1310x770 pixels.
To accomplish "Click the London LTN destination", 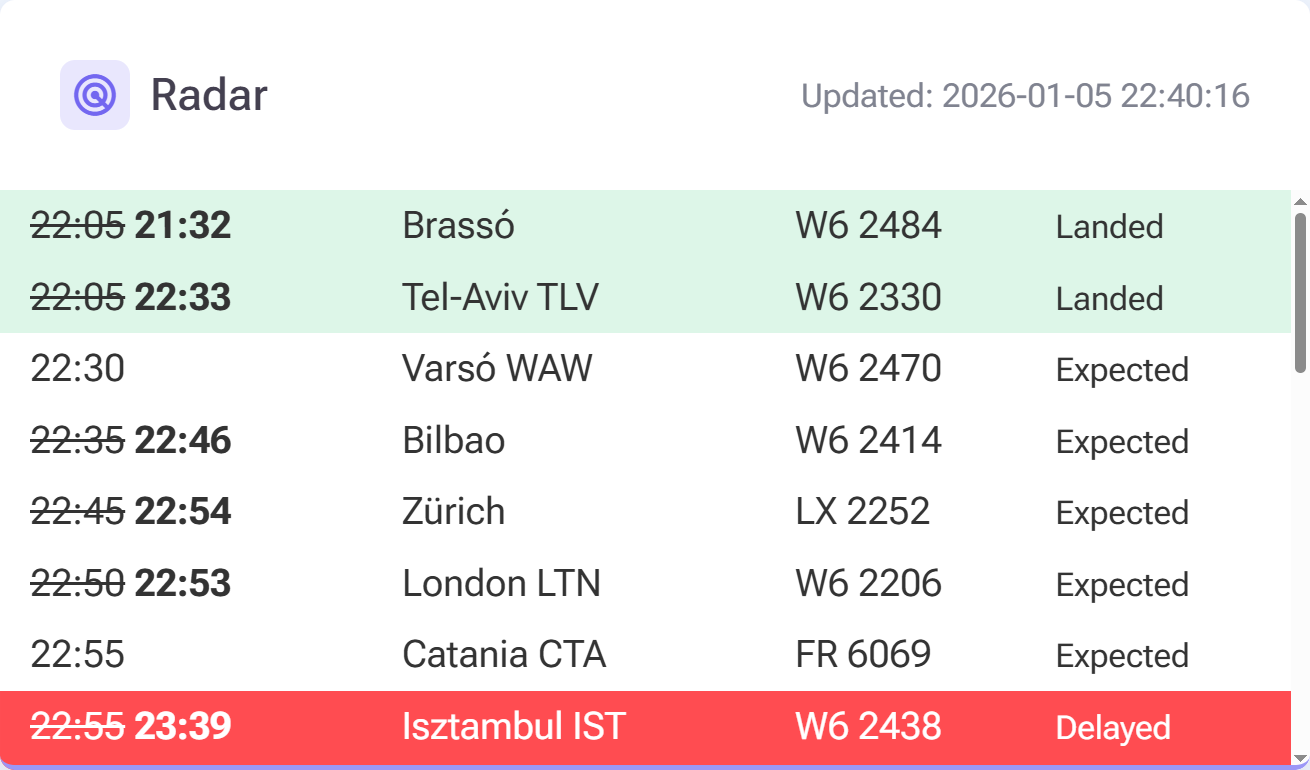I will (x=501, y=584).
